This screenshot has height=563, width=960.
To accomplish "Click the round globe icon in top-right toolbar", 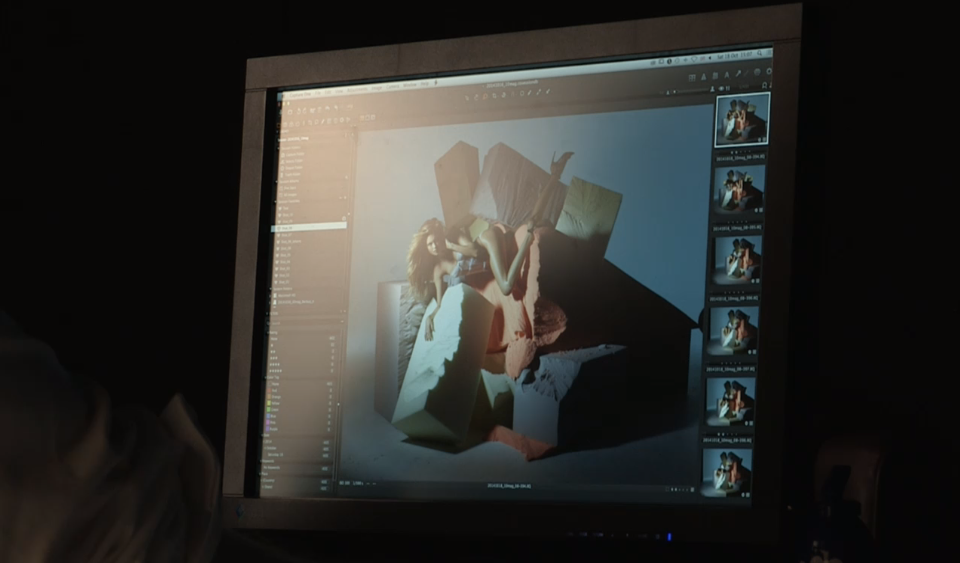I will 757,72.
